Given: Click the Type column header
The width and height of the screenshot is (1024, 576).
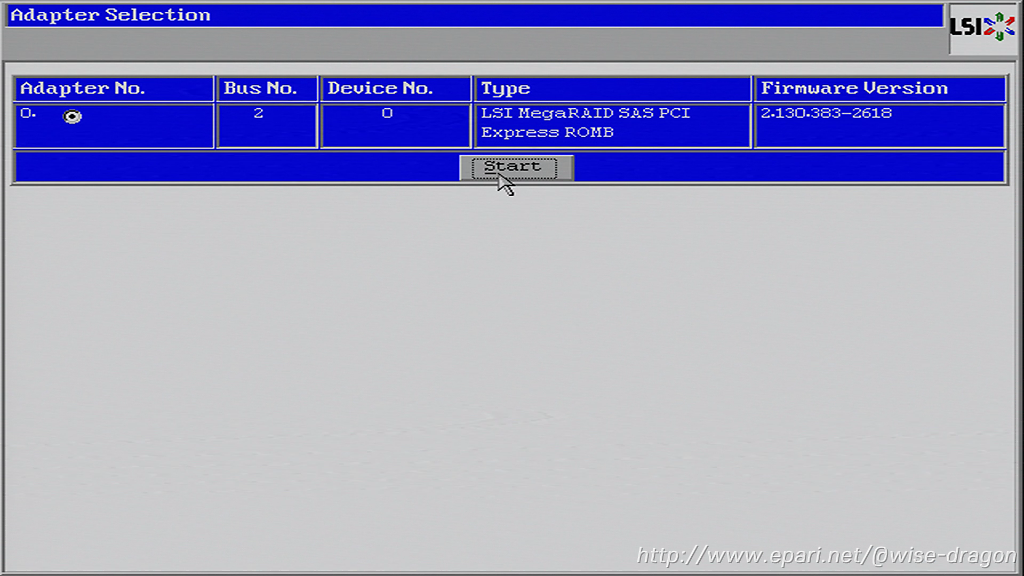Looking at the screenshot, I should click(x=613, y=89).
